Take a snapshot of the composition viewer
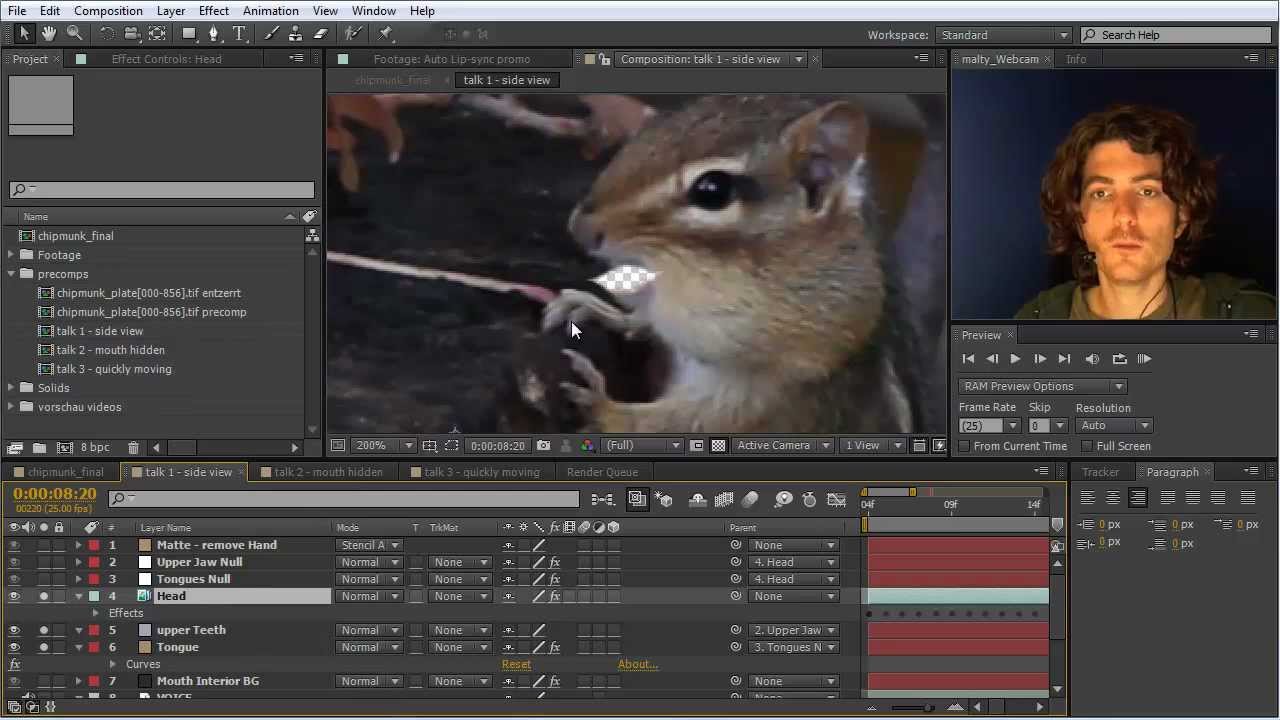Viewport: 1280px width, 720px height. pos(543,446)
